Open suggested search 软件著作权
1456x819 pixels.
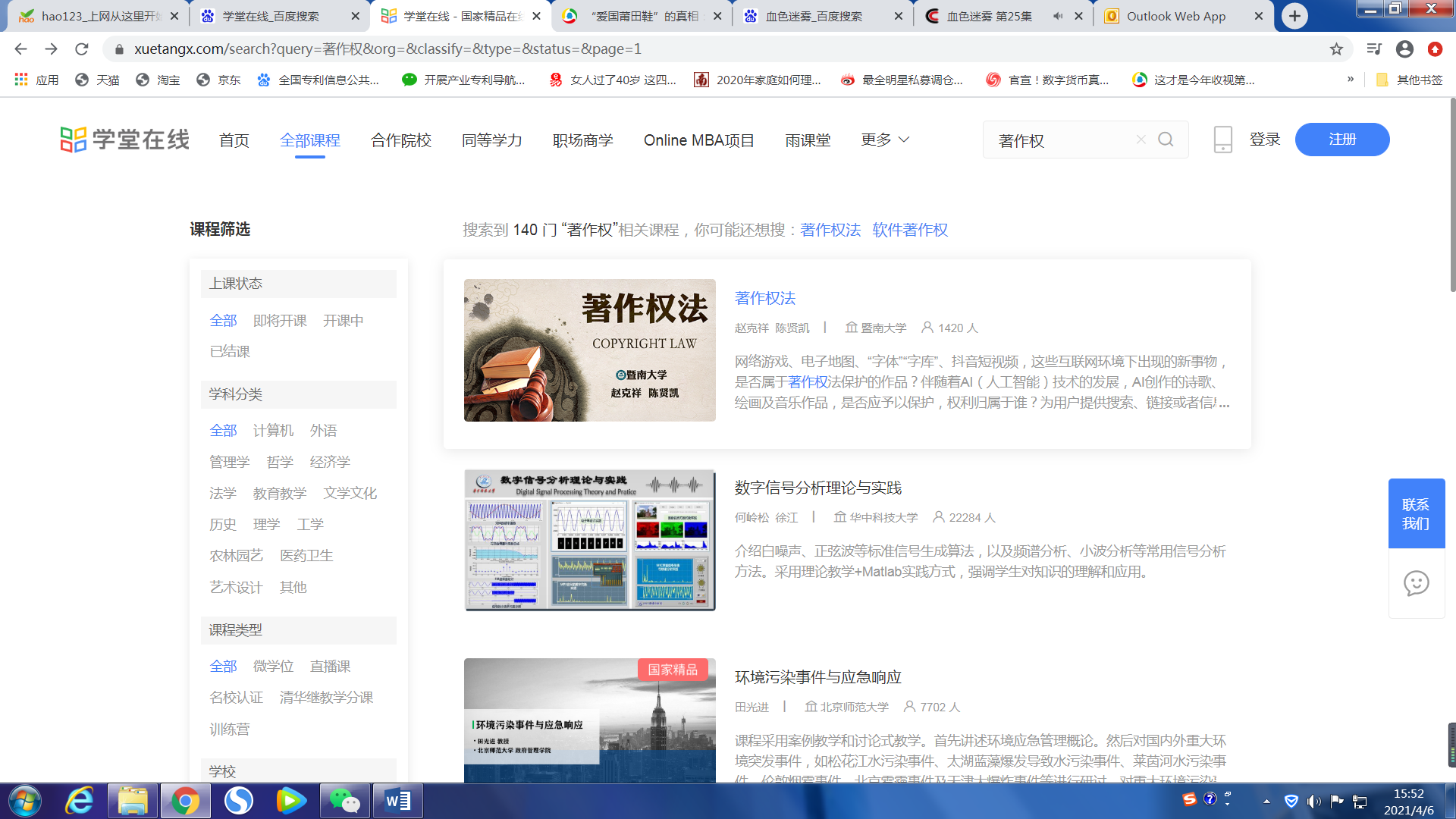click(910, 230)
